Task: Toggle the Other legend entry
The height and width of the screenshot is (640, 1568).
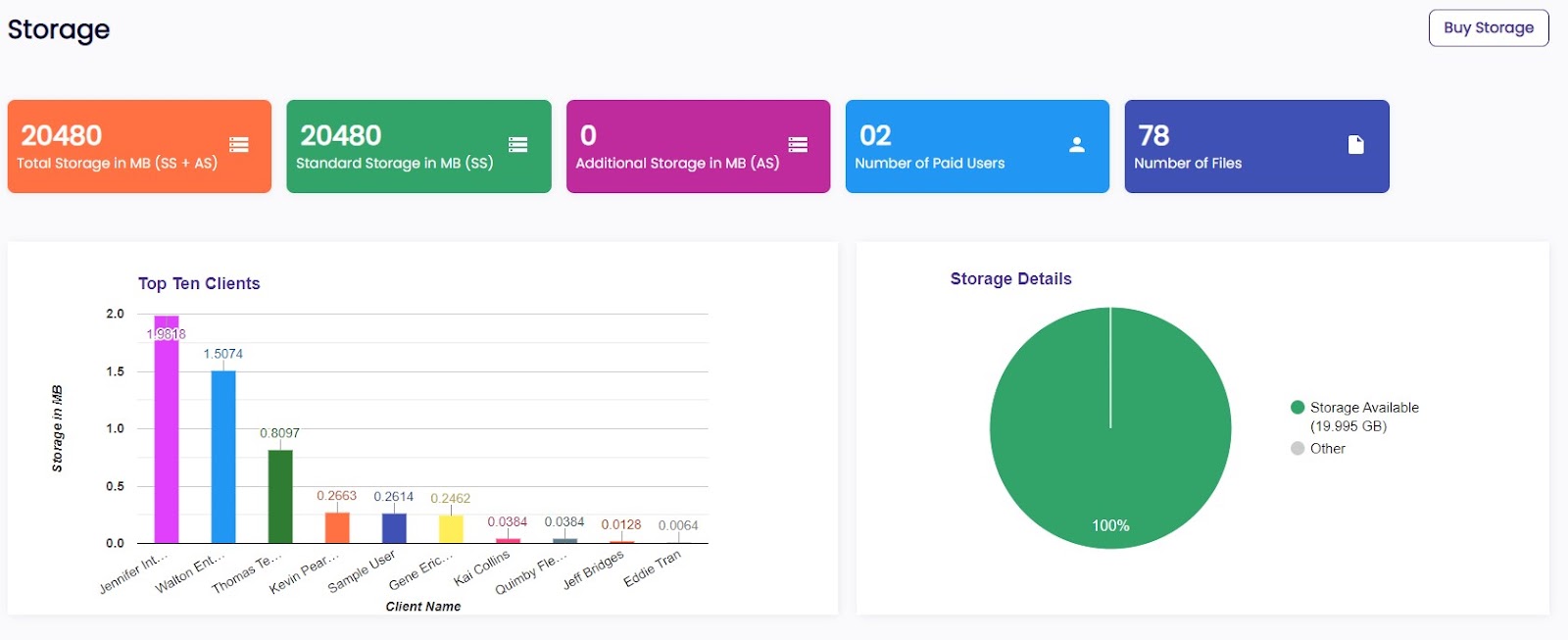Action: [x=1318, y=448]
